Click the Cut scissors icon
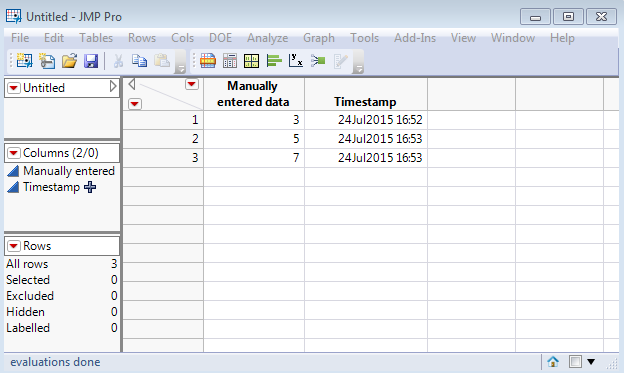The height and width of the screenshot is (373, 624). click(118, 61)
